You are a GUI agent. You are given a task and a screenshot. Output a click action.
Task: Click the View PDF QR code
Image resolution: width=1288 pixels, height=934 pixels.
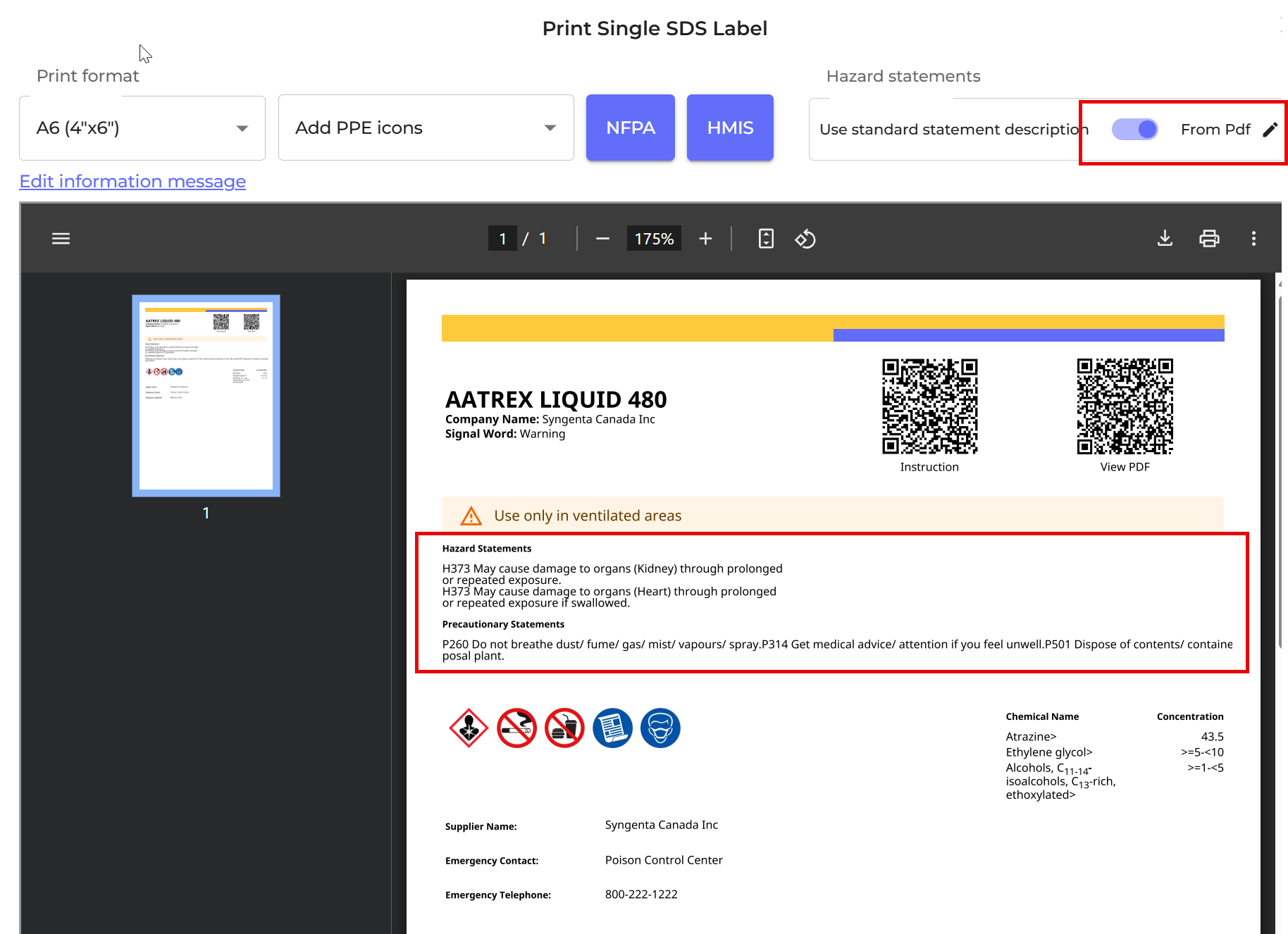1125,406
